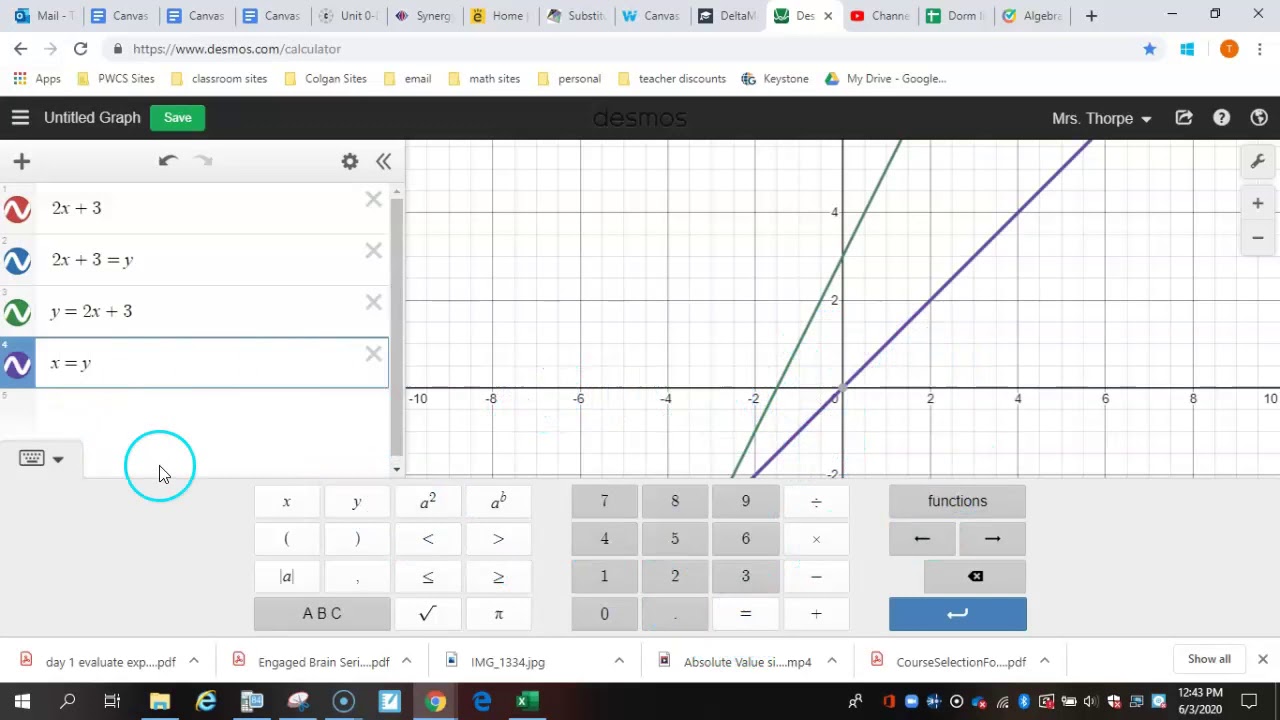Open graph settings wrench
This screenshot has height=720, width=1280.
tap(1258, 161)
